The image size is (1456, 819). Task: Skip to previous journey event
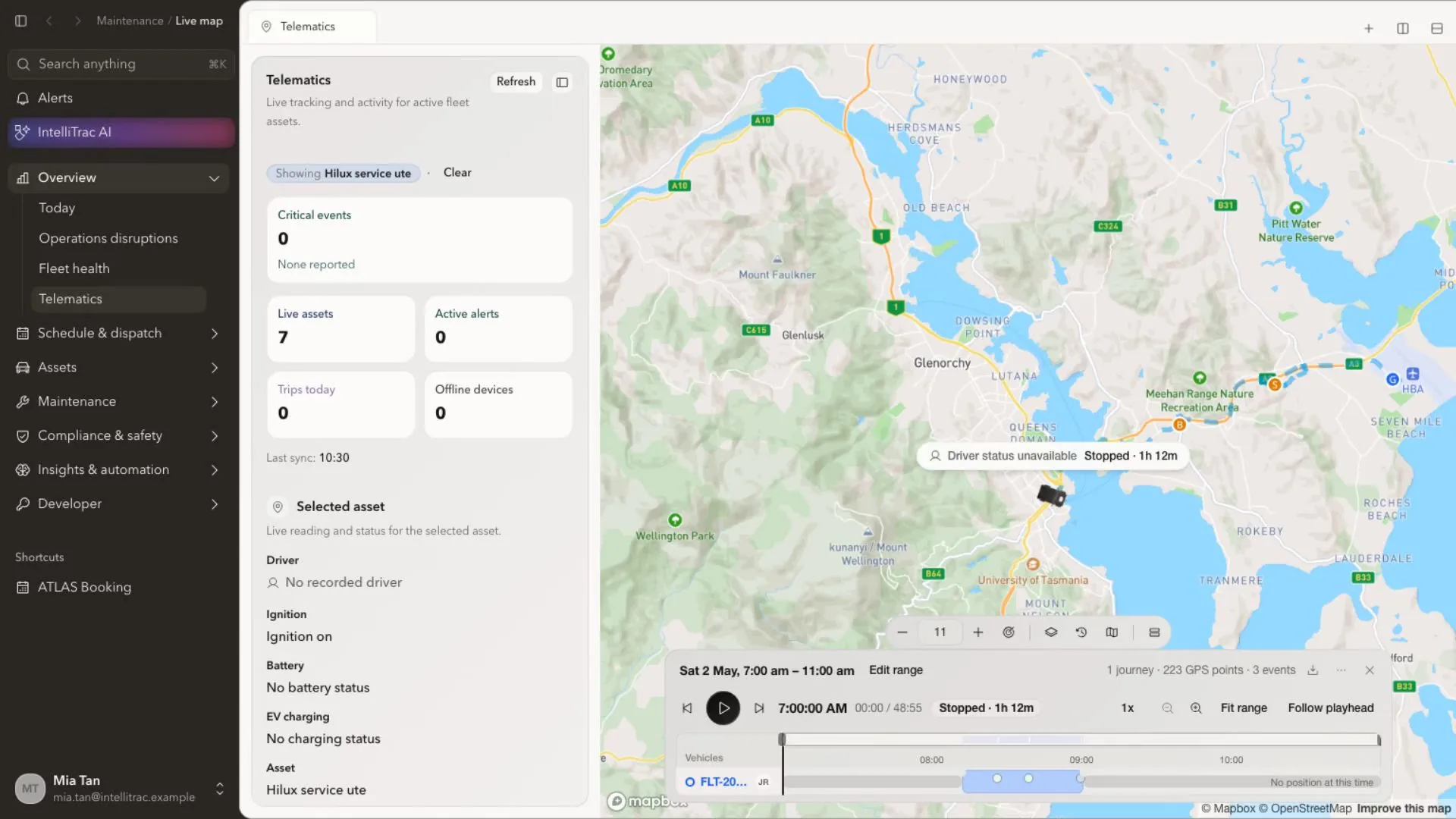[687, 708]
